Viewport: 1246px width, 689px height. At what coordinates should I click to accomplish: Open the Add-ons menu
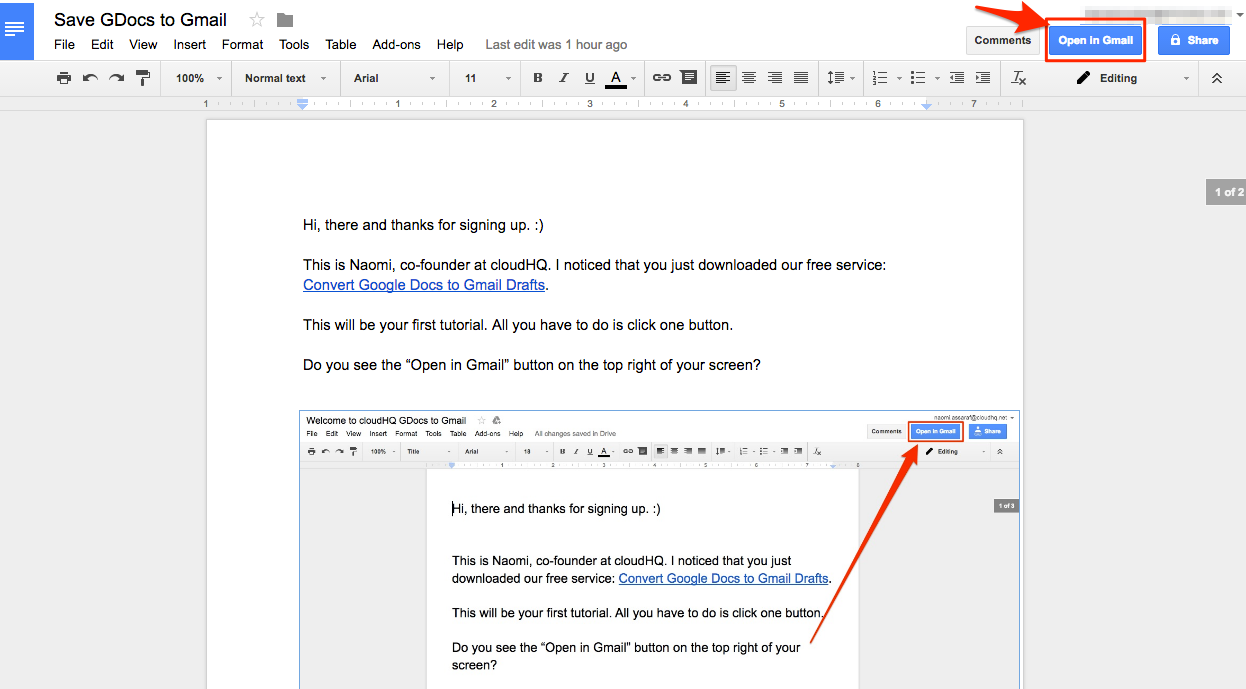tap(396, 44)
